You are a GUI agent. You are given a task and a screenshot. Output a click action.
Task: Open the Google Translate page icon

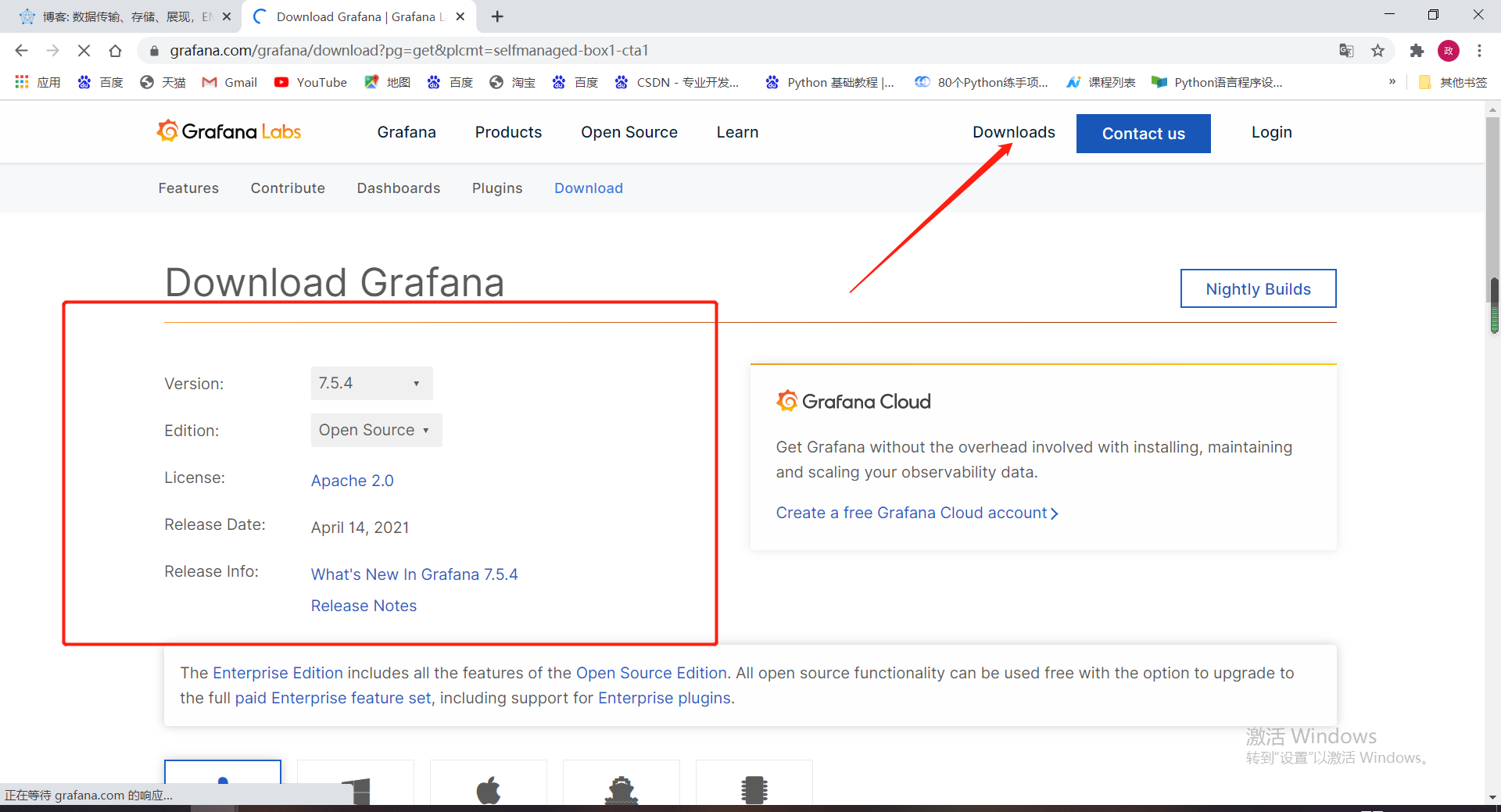click(1346, 51)
